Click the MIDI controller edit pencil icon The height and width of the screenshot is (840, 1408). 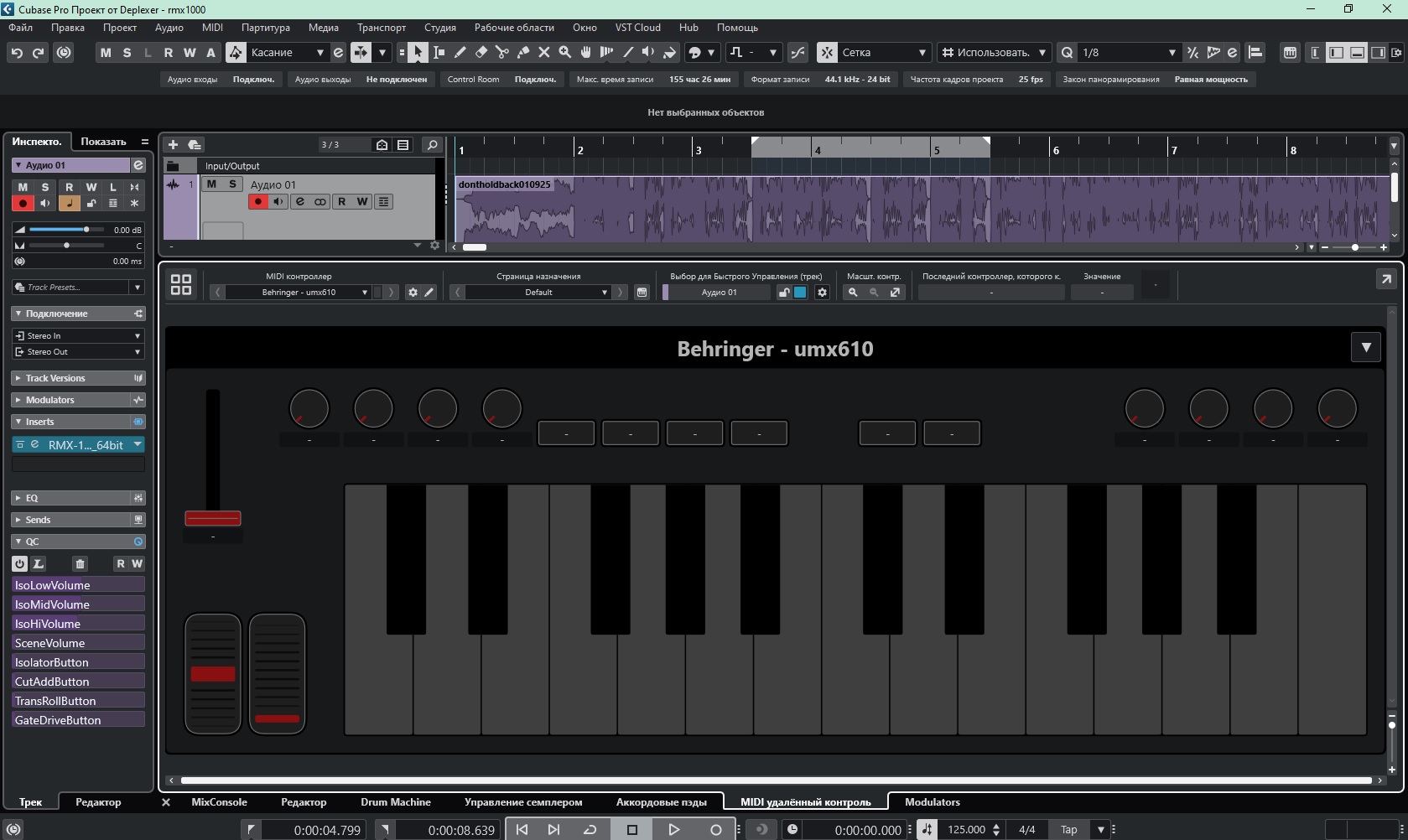coord(429,292)
